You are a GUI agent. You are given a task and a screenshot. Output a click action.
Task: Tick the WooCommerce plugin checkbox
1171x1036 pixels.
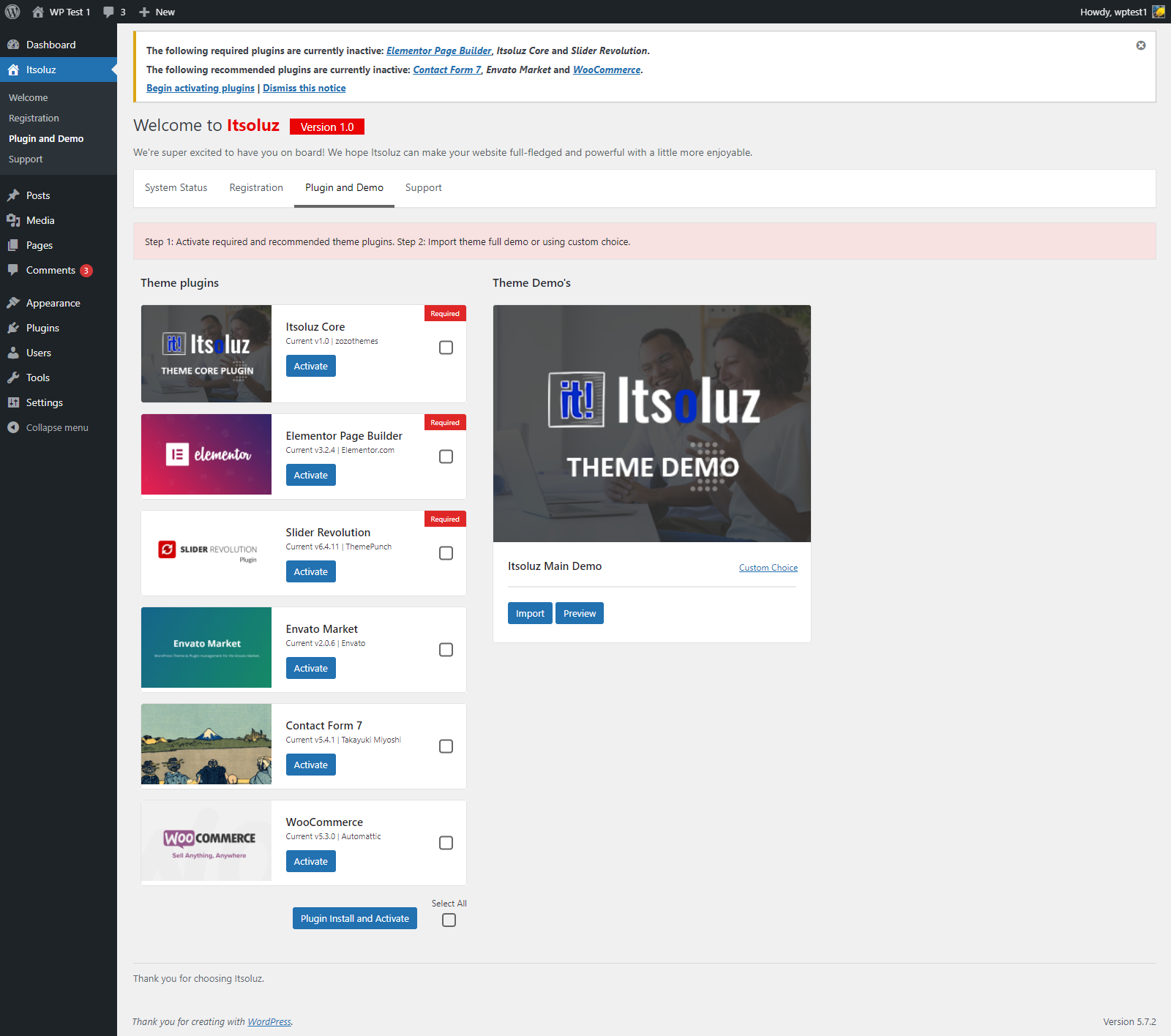(446, 843)
